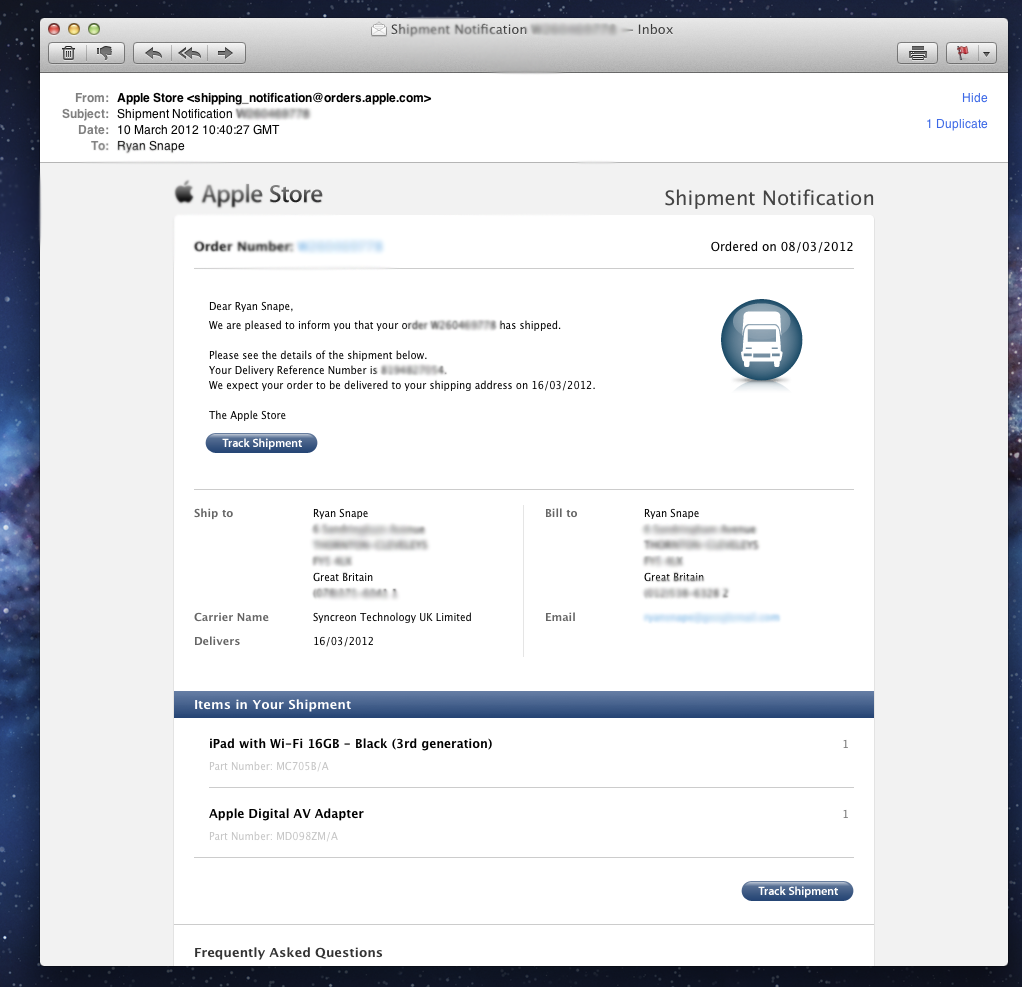Click the Apple logo in header
The width and height of the screenshot is (1022, 987).
(184, 192)
